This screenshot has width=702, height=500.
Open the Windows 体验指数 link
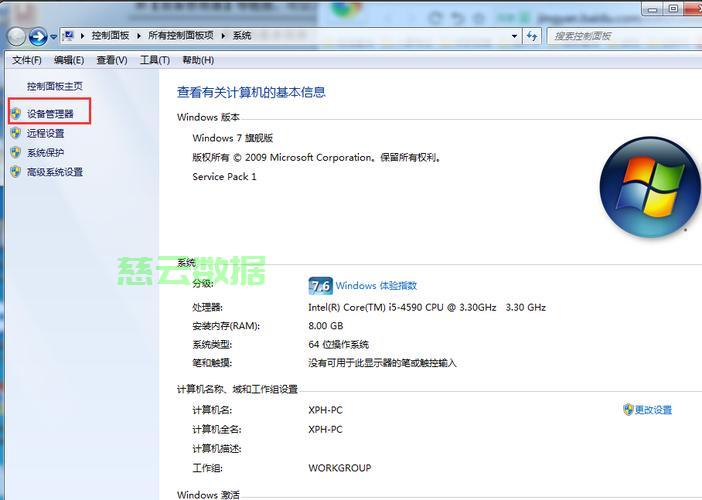point(376,286)
